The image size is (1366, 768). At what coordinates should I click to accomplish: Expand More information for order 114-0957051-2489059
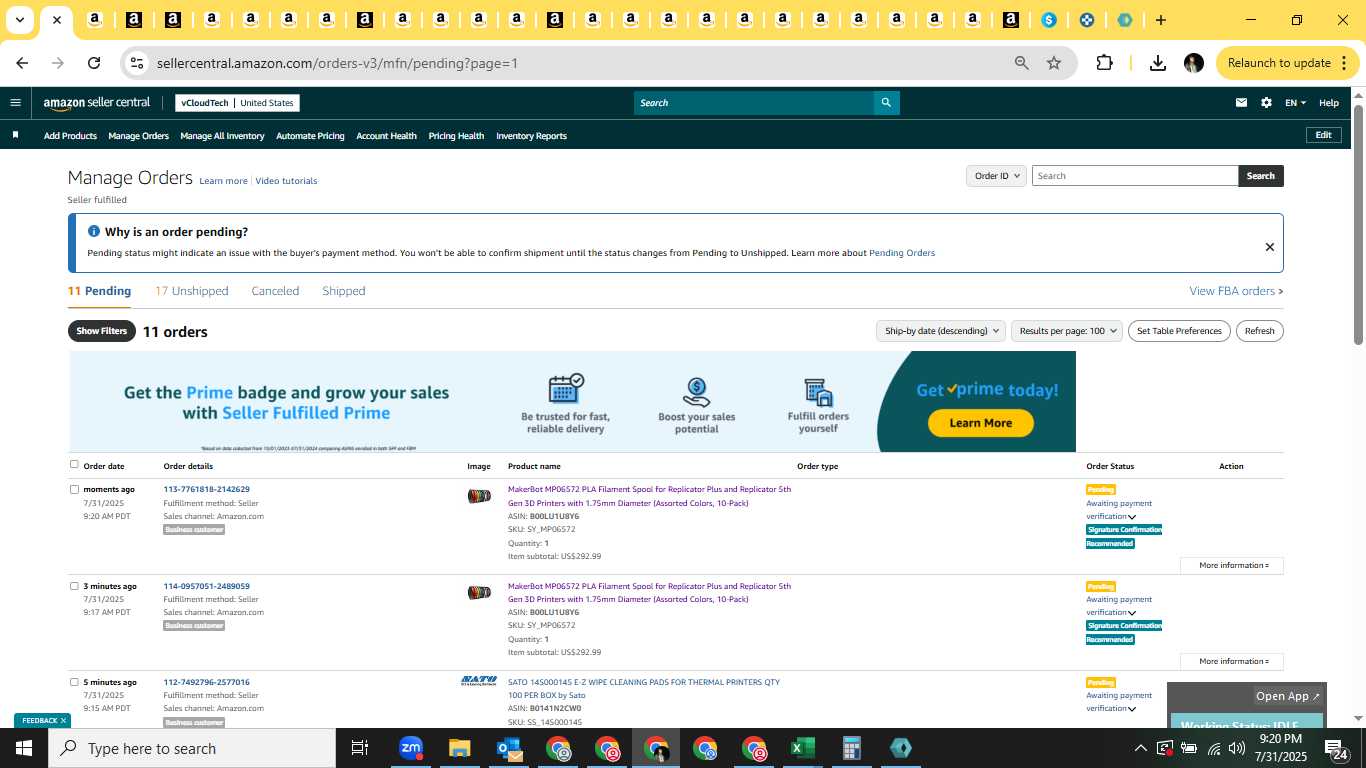(1232, 661)
